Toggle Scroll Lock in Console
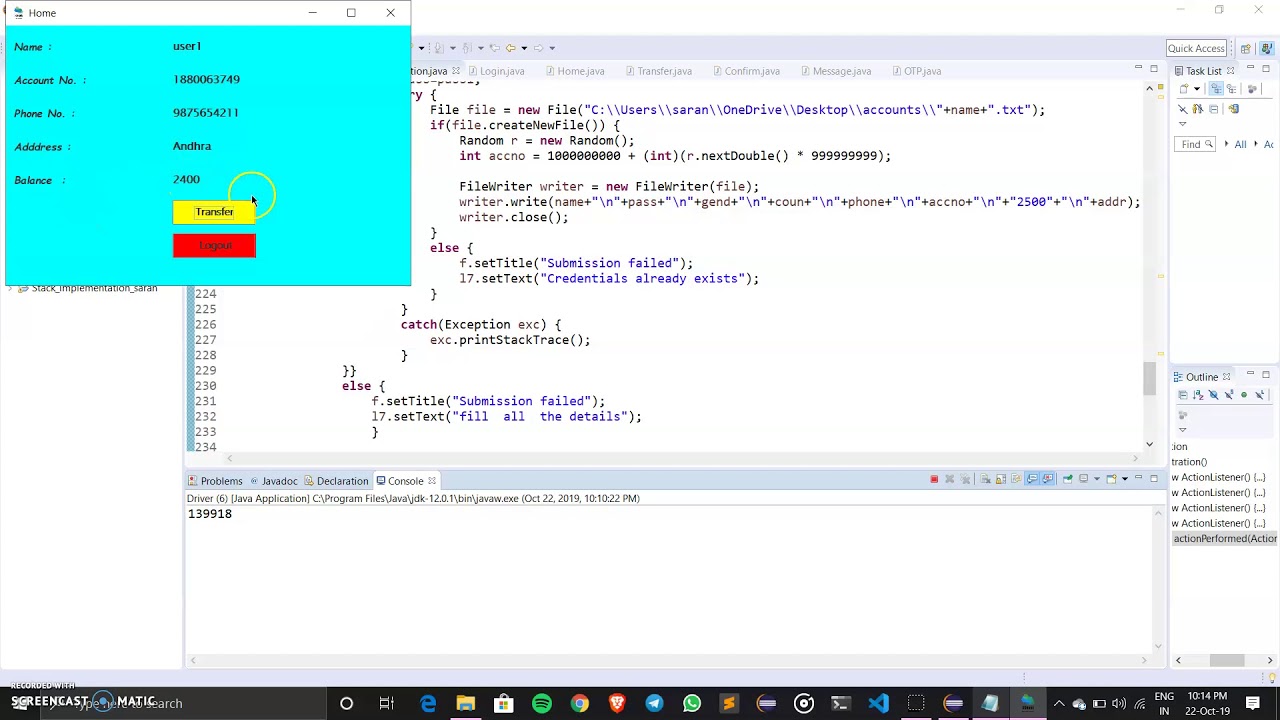1280x720 pixels. click(x=1001, y=479)
